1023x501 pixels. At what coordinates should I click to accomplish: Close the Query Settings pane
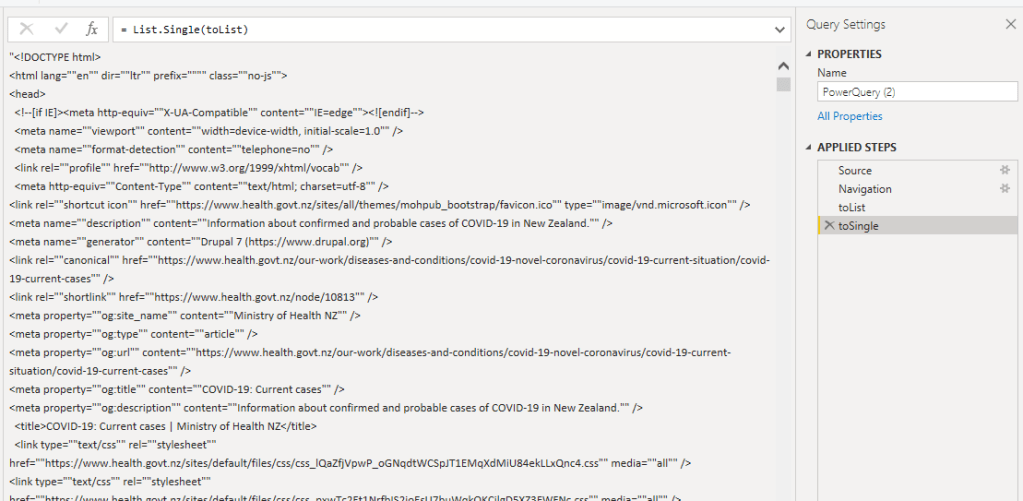[1009, 24]
